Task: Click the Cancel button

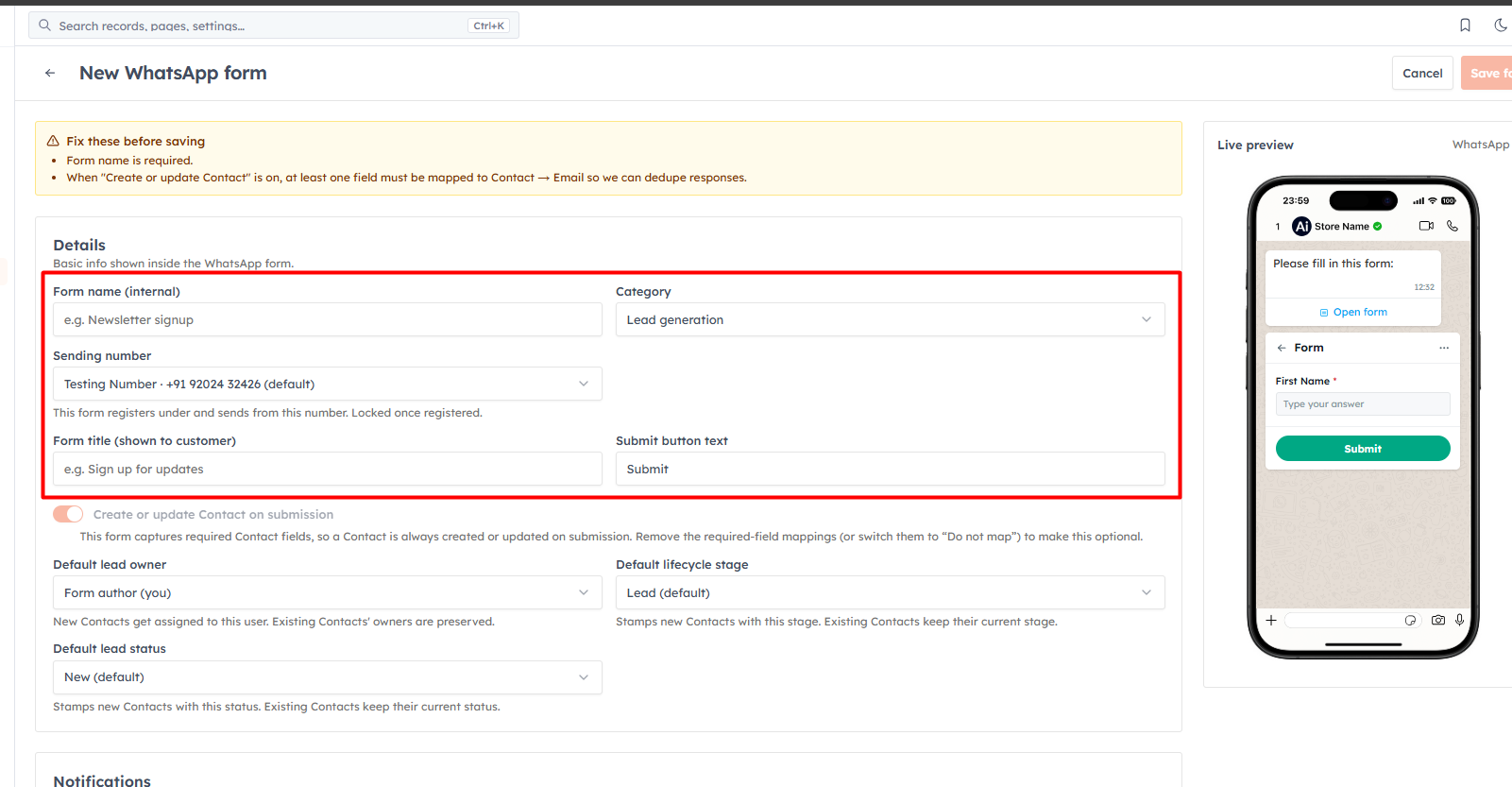Action: point(1422,73)
